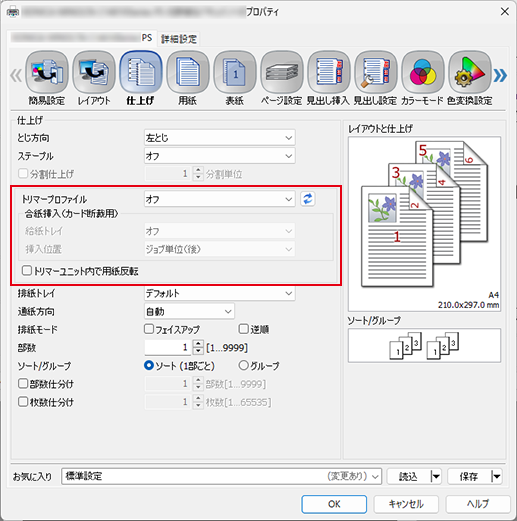The width and height of the screenshot is (517, 521).
Task: Open the お気に入り 標準設定 dropdown
Action: [x=221, y=476]
